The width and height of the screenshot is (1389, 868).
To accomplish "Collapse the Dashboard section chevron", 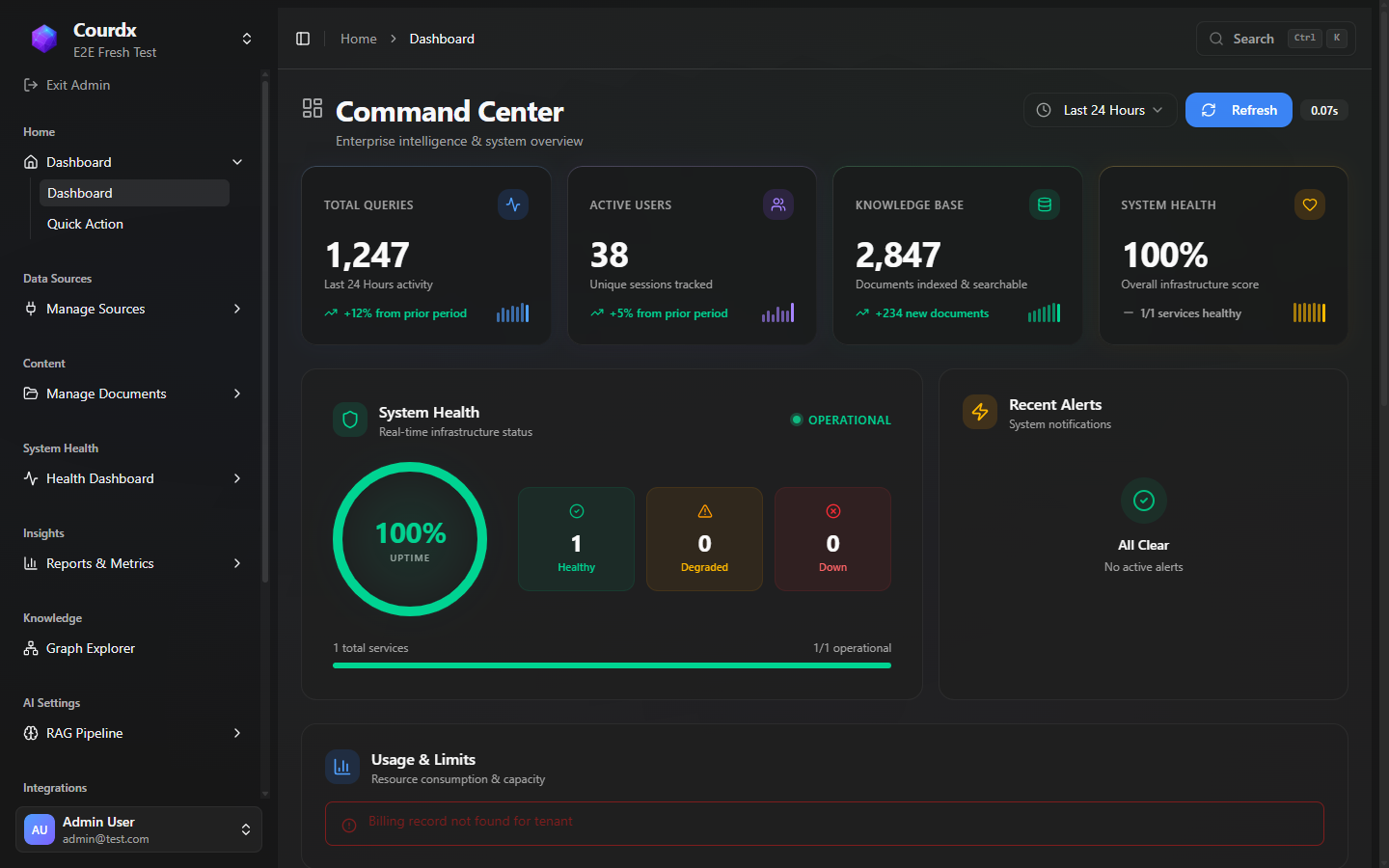I will click(237, 162).
